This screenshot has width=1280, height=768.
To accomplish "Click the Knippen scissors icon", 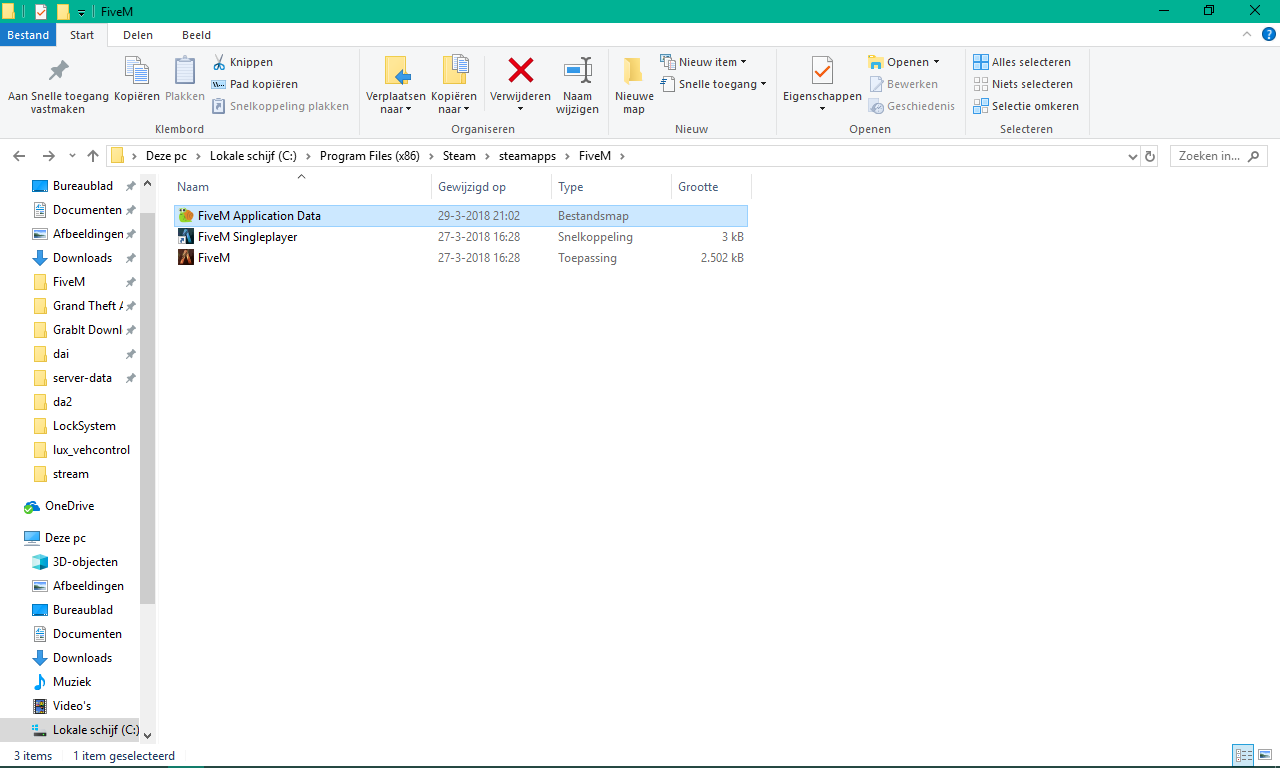I will 219,62.
